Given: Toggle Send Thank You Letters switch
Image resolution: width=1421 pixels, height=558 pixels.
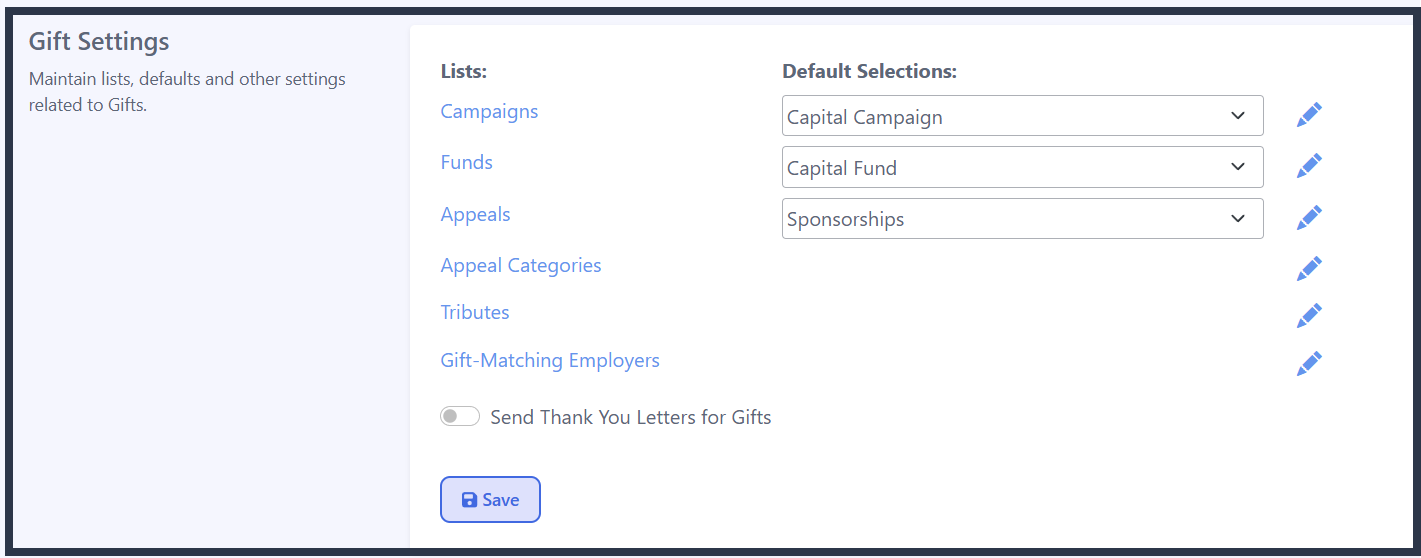Looking at the screenshot, I should [460, 416].
